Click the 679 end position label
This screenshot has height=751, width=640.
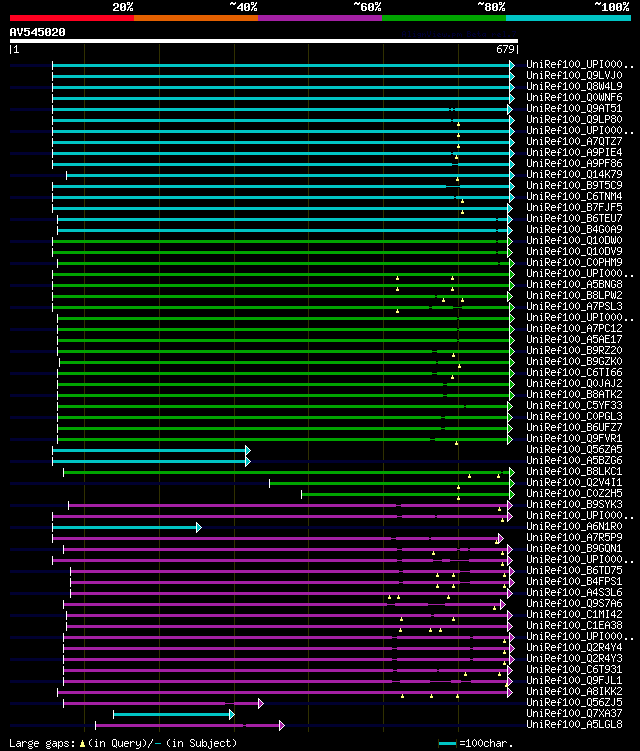505,49
